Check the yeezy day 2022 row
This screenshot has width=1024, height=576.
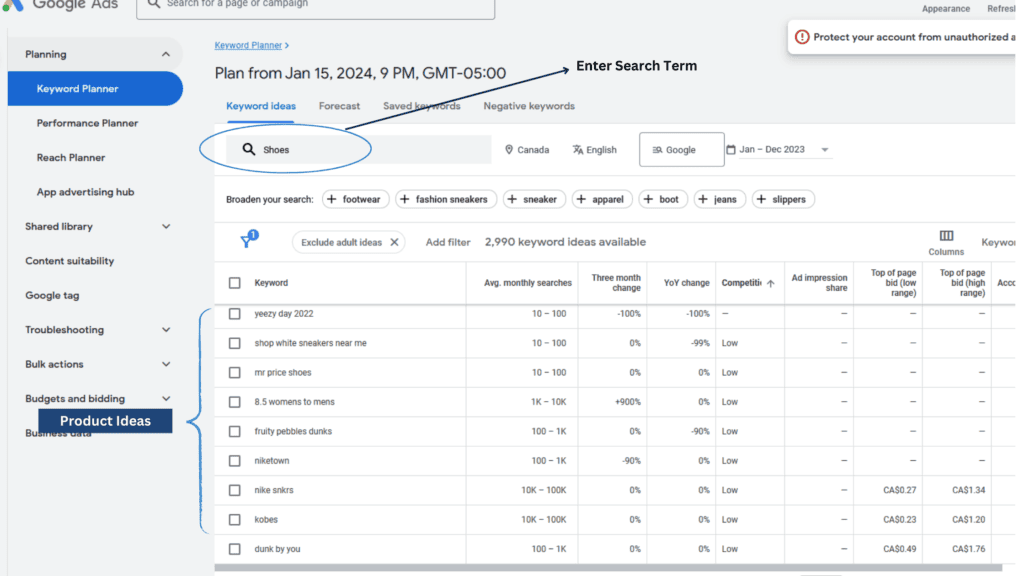point(234,313)
